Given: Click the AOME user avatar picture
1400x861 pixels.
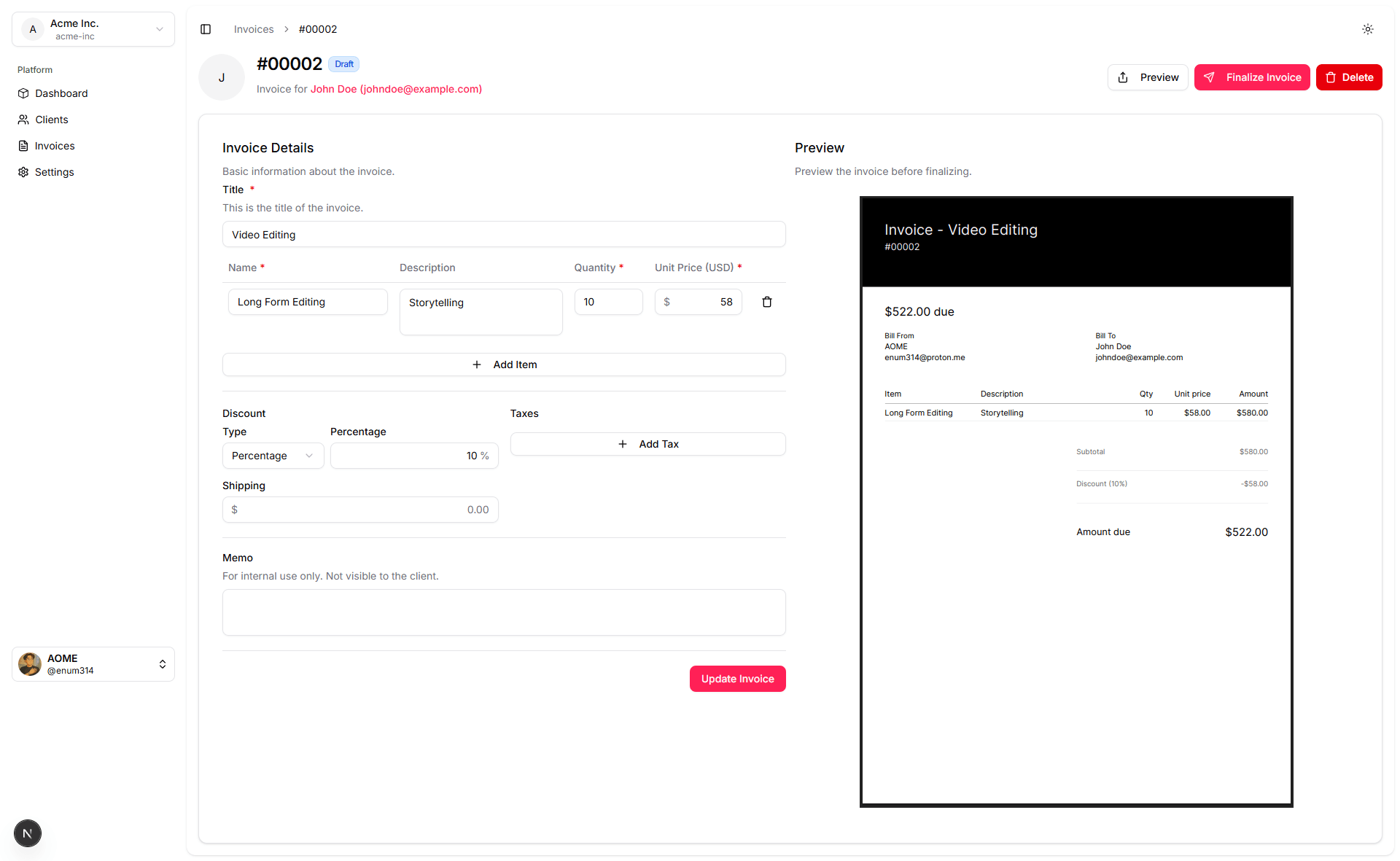Looking at the screenshot, I should coord(30,664).
